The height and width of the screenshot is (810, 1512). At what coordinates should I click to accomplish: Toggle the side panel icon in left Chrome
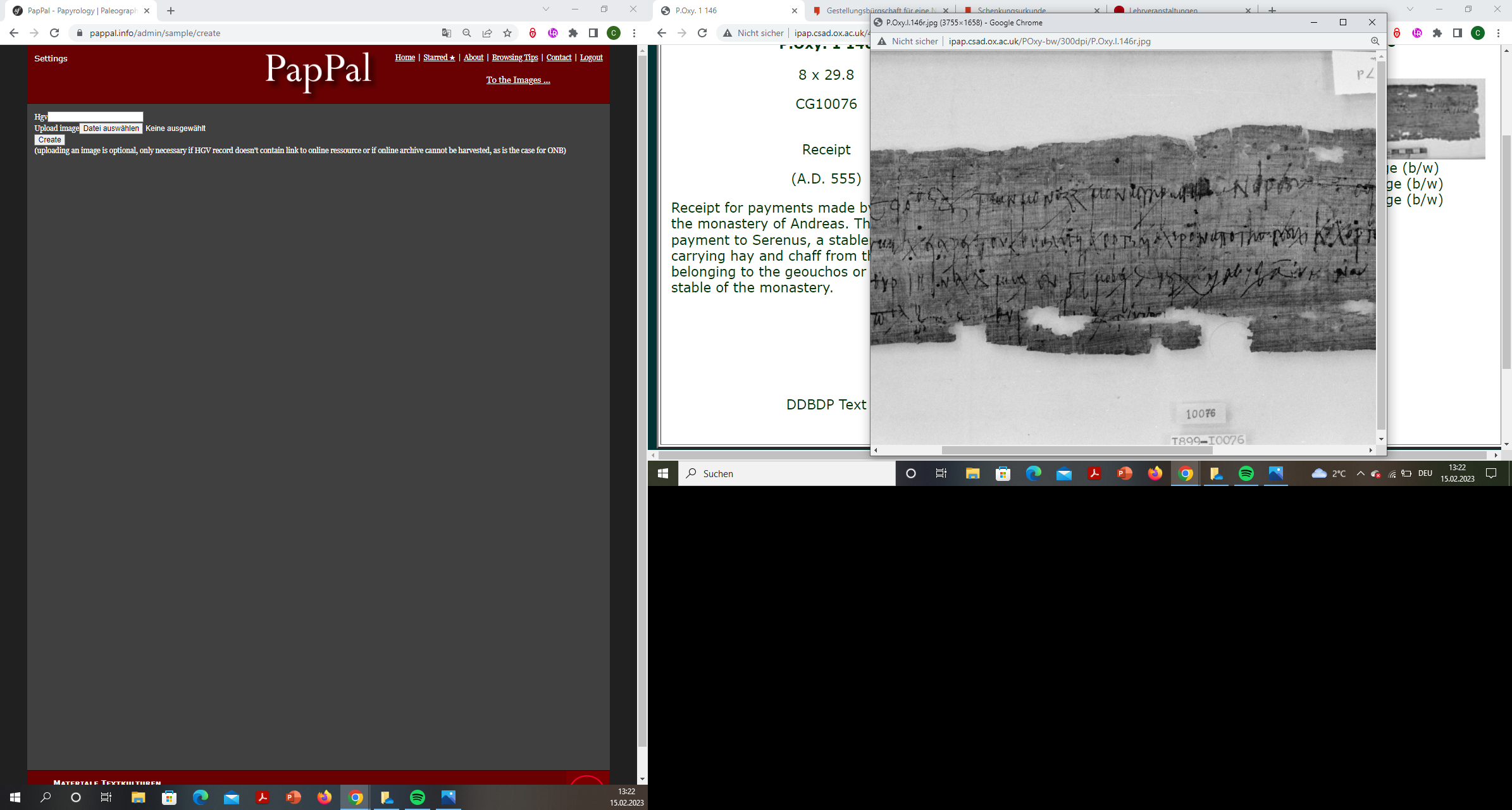pyautogui.click(x=593, y=33)
